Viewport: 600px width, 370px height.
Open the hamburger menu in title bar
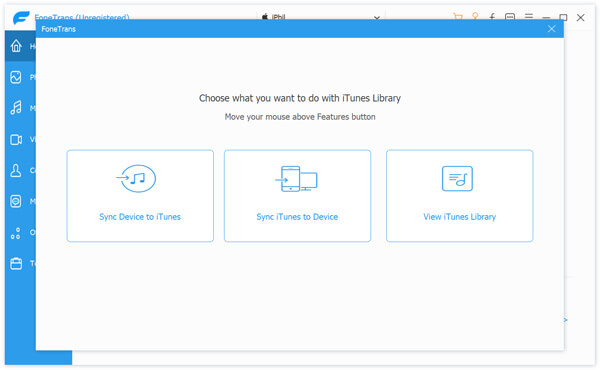click(x=529, y=16)
